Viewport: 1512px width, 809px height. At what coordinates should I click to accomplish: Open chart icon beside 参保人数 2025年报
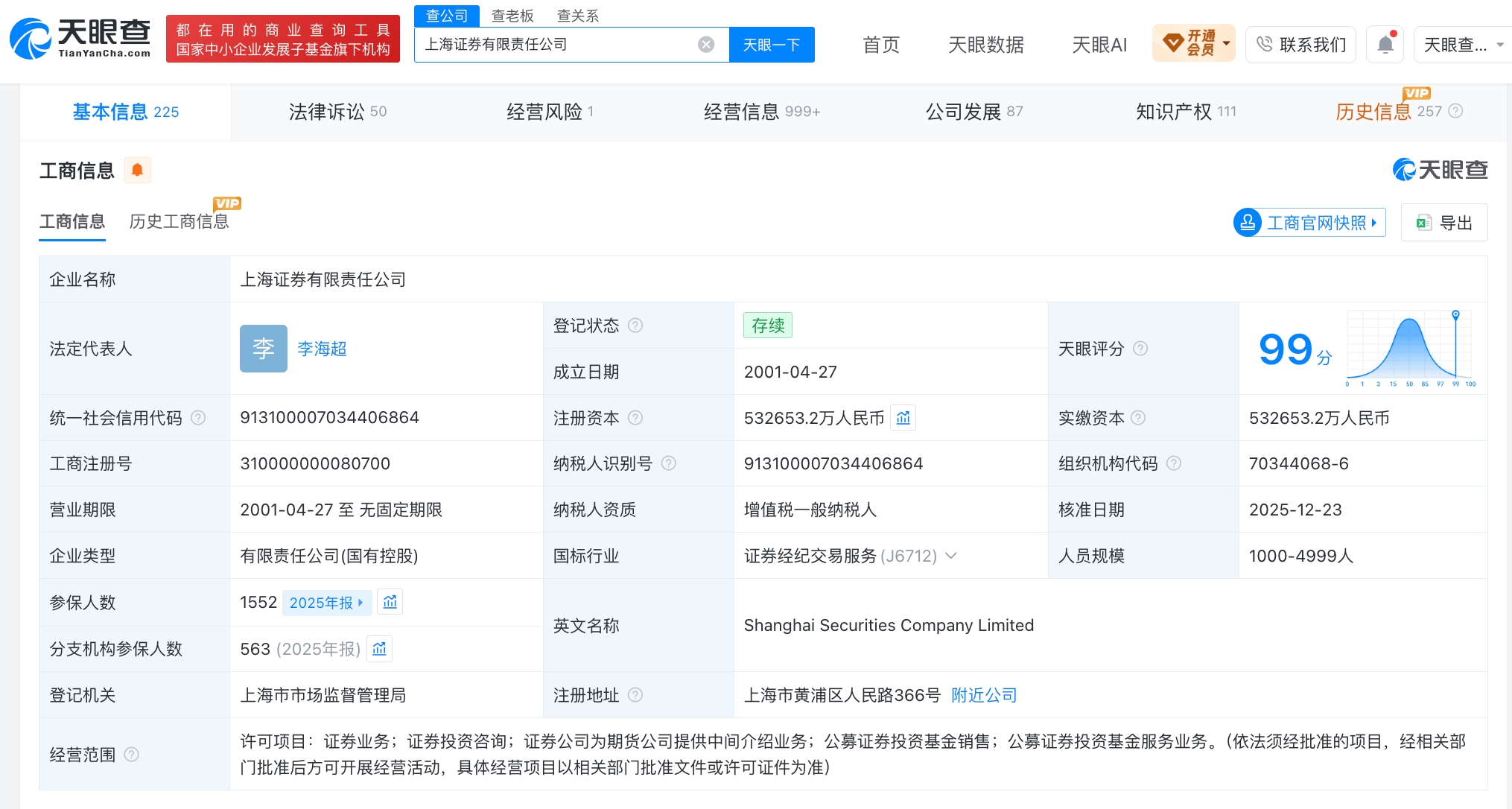pos(390,602)
